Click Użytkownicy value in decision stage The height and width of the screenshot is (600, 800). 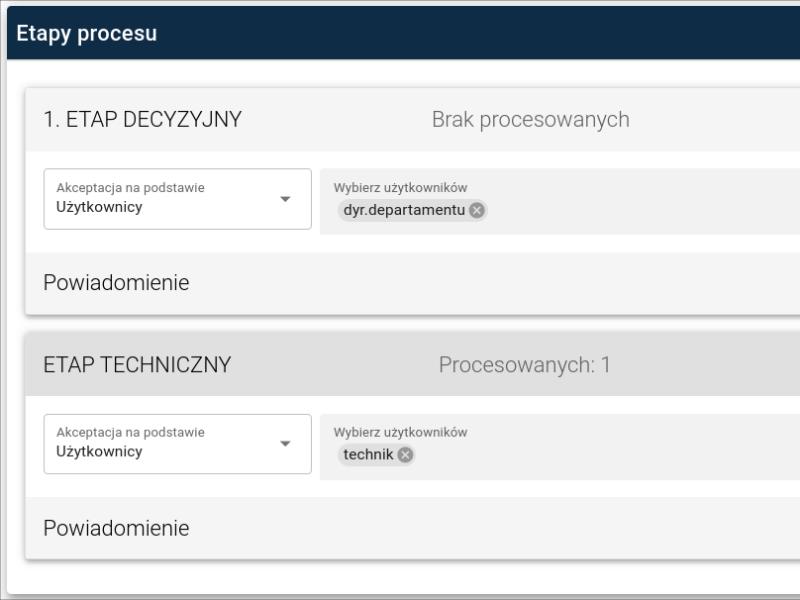point(99,207)
